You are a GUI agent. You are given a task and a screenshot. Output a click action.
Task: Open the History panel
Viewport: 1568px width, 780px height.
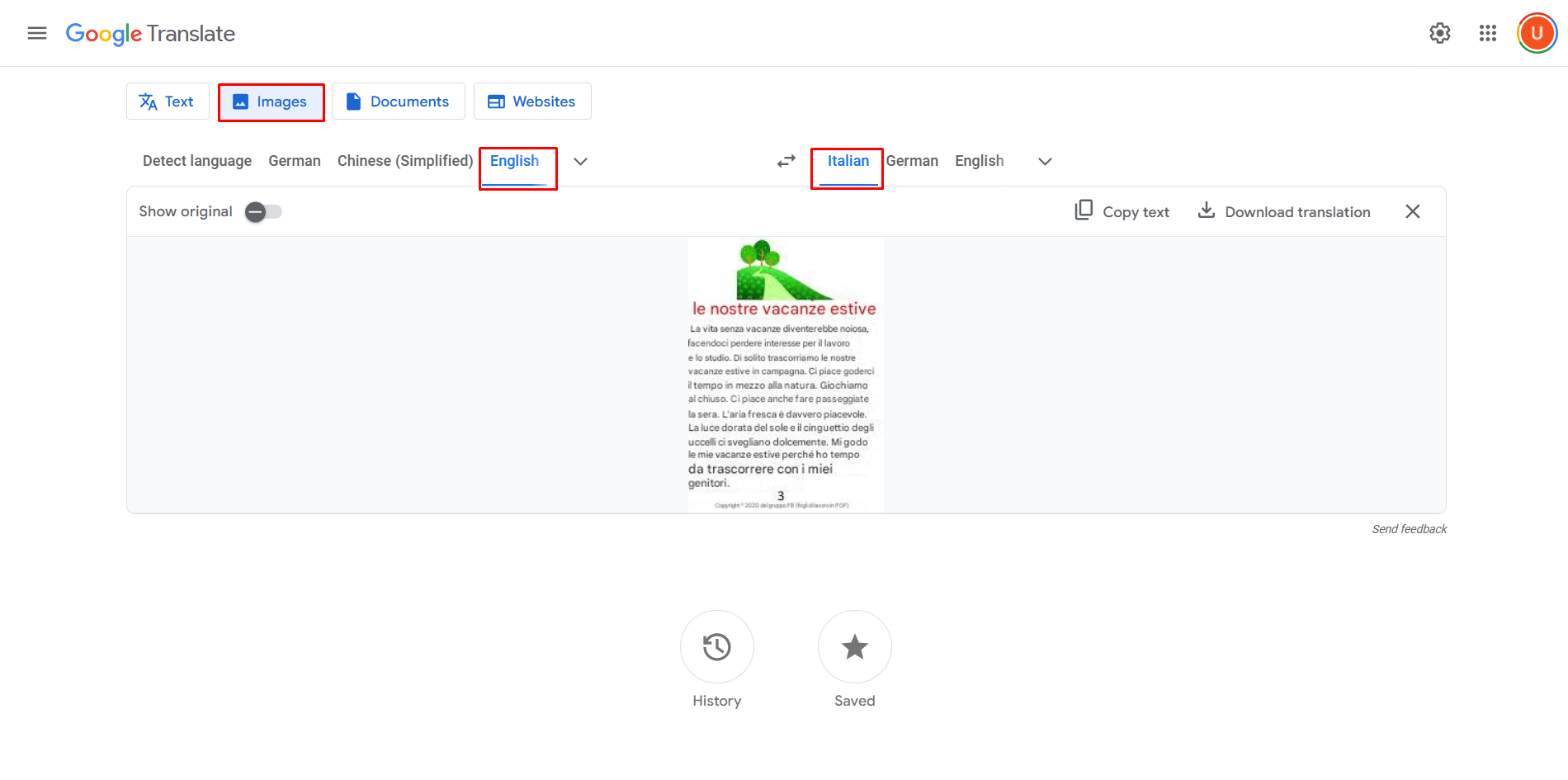pos(716,659)
